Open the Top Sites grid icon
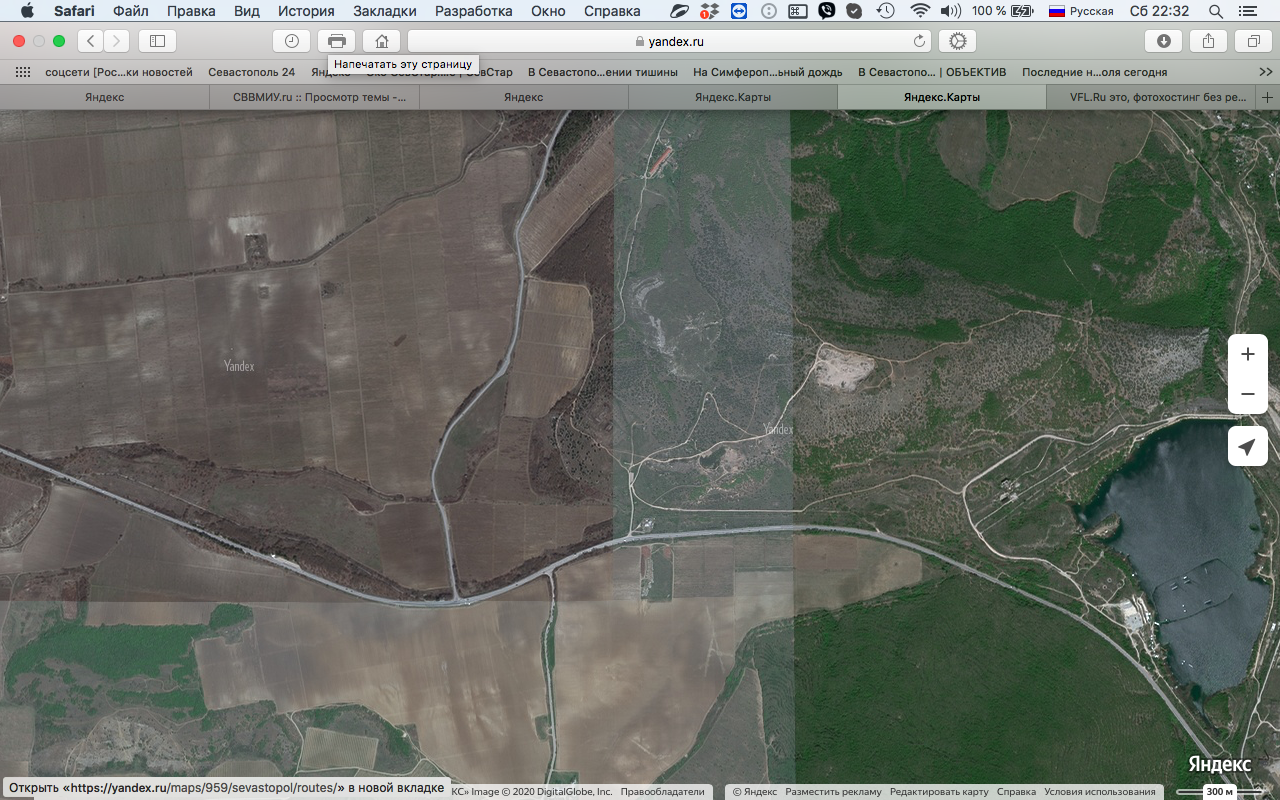The height and width of the screenshot is (800, 1280). click(x=23, y=72)
